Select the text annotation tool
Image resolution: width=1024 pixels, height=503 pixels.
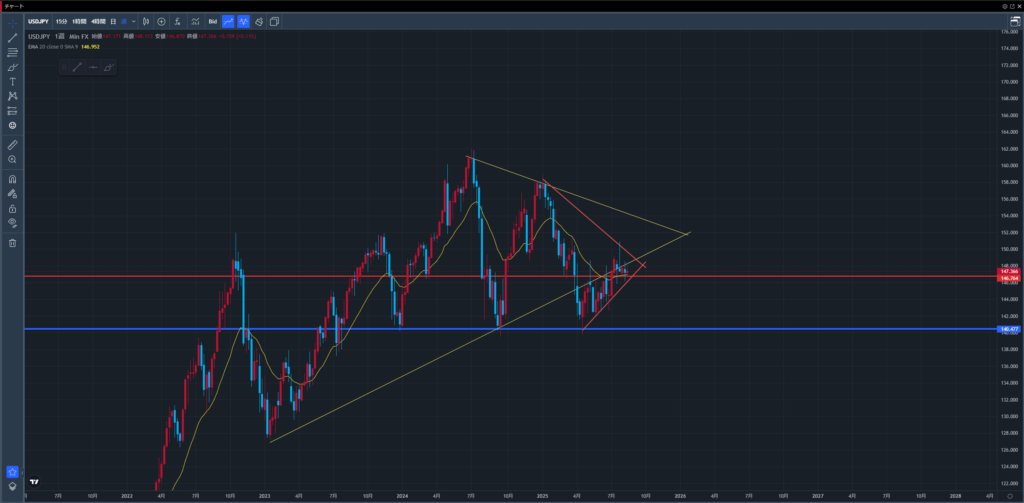pyautogui.click(x=12, y=82)
